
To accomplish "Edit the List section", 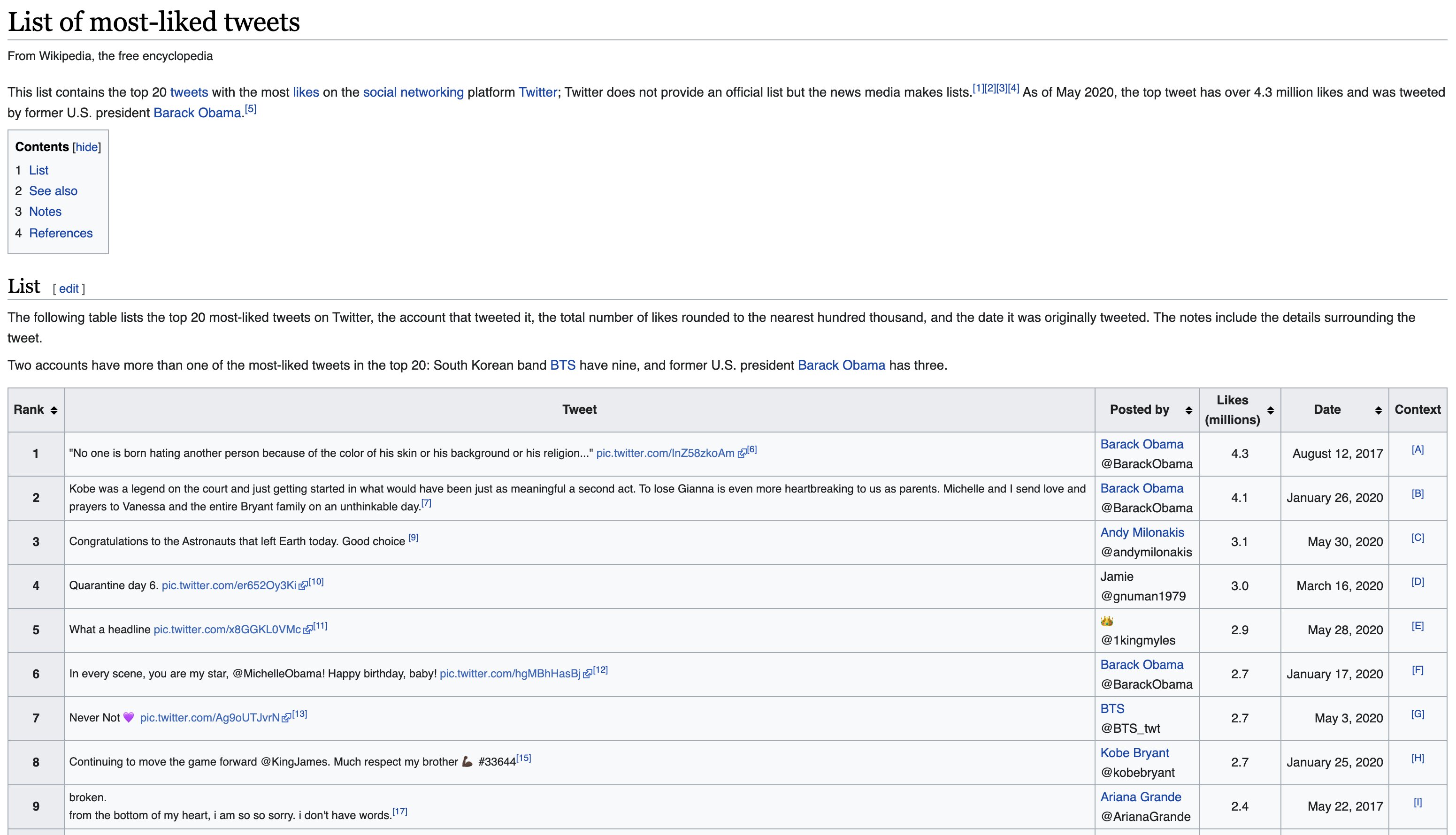I will point(69,289).
